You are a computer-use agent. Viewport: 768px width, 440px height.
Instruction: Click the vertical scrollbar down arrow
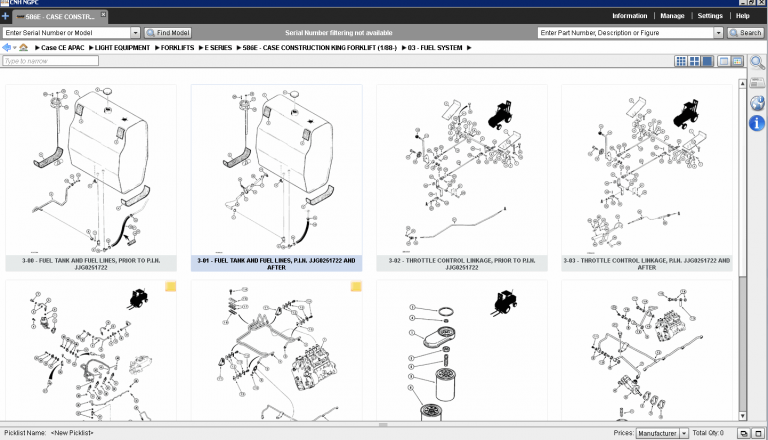tap(742, 415)
